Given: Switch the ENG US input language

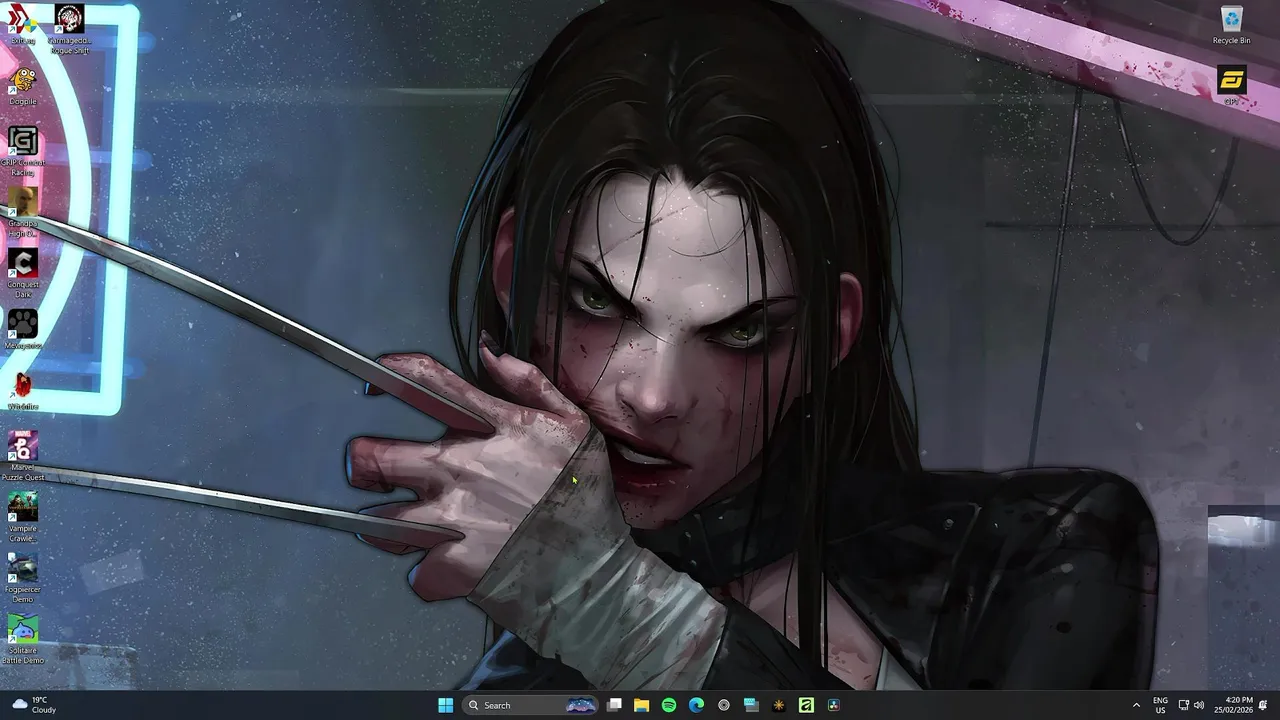Looking at the screenshot, I should [x=1160, y=705].
